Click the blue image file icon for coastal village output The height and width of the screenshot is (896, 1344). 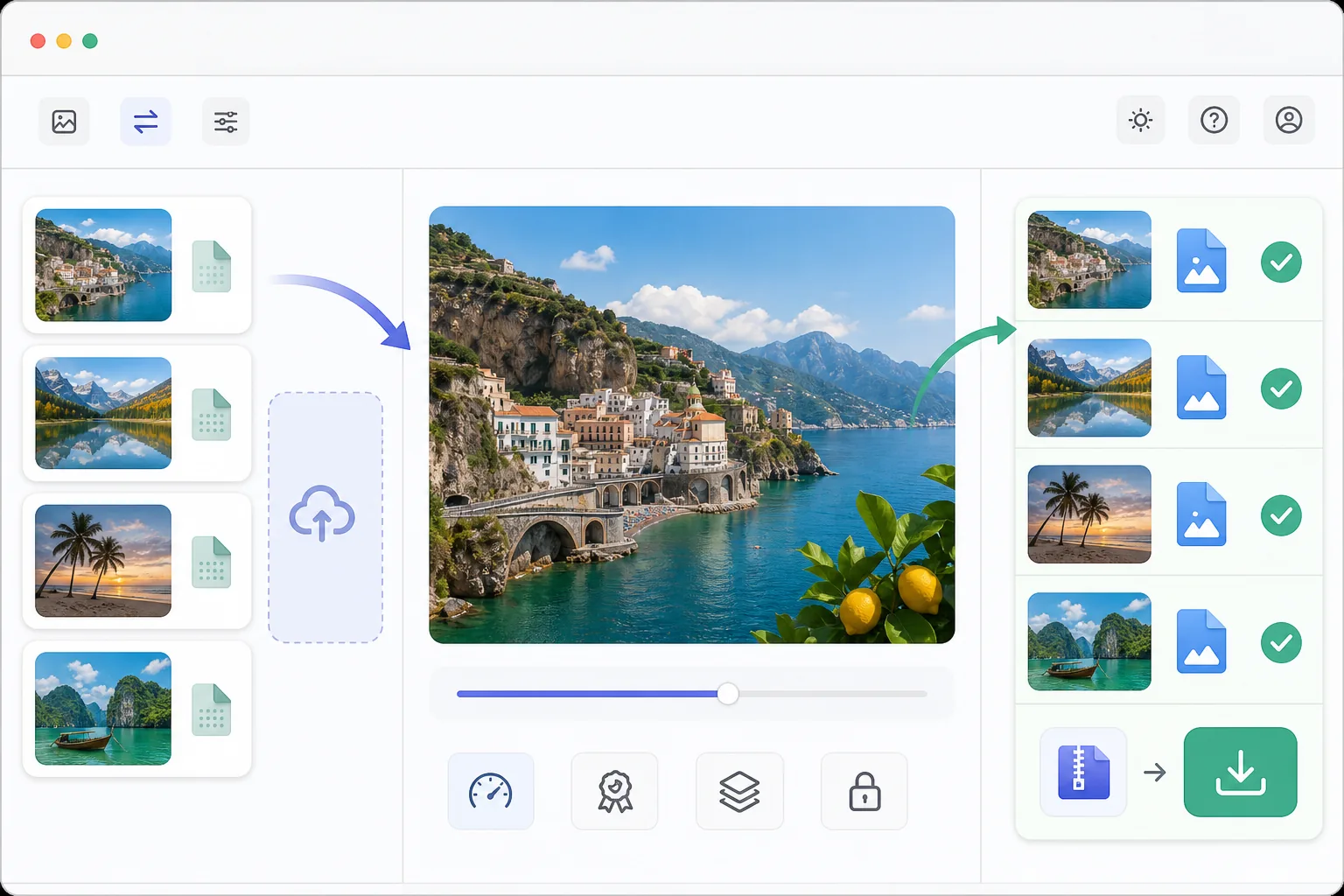1201,261
